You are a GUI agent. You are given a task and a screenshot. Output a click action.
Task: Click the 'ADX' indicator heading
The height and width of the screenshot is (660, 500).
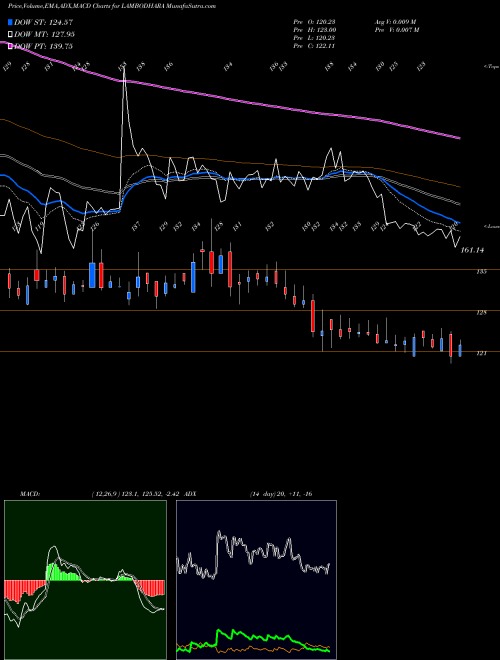190,494
